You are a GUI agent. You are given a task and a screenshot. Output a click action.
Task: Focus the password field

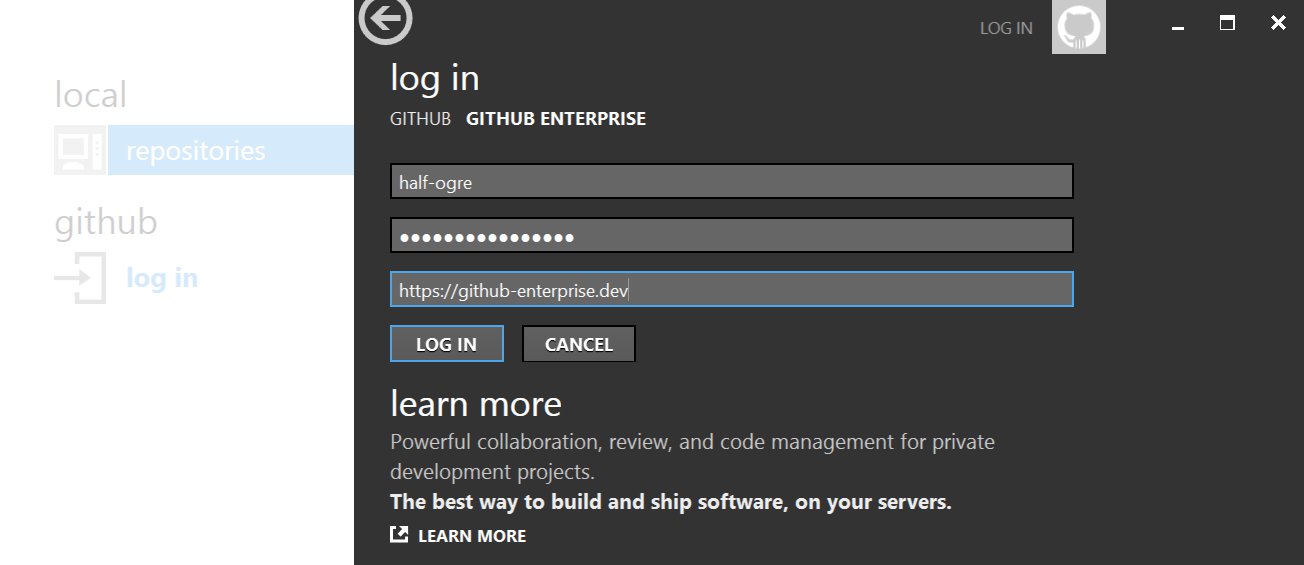click(x=732, y=236)
